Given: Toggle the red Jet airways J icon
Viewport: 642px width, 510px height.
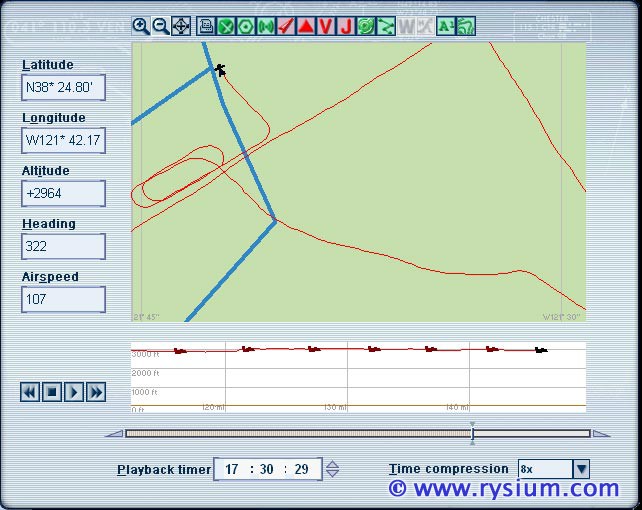Looking at the screenshot, I should click(346, 26).
